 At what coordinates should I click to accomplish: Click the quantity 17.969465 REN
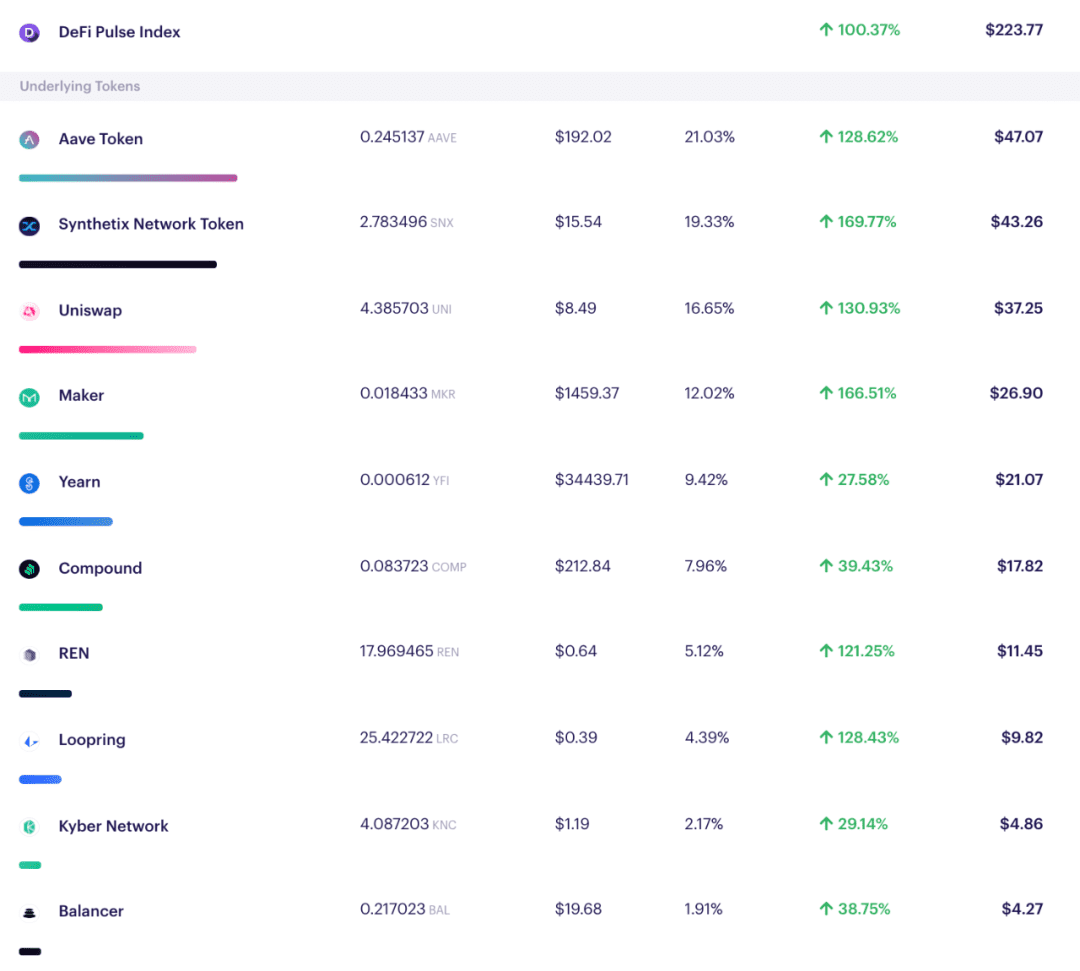coord(409,651)
